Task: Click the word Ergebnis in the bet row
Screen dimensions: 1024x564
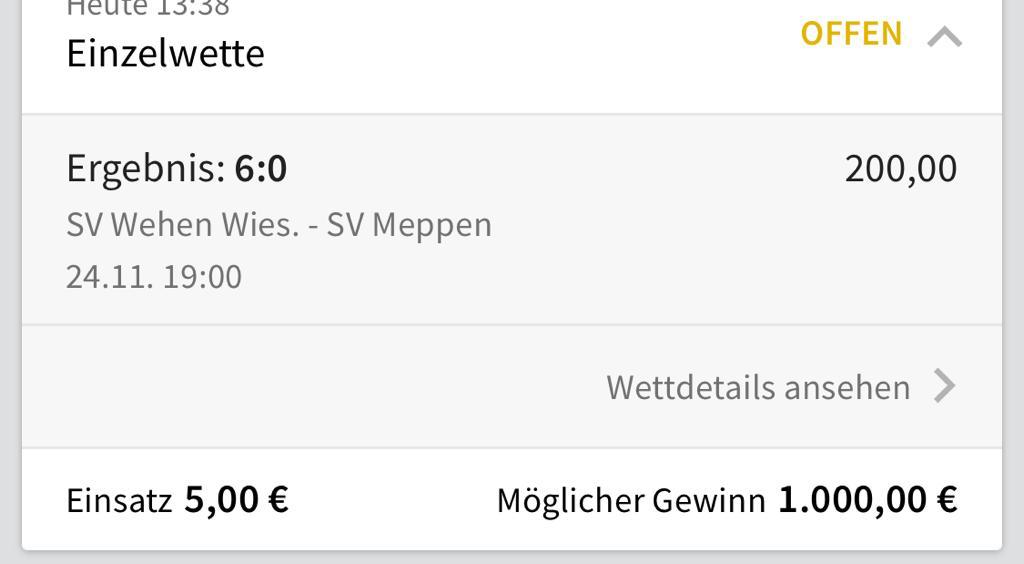Action: tap(145, 169)
